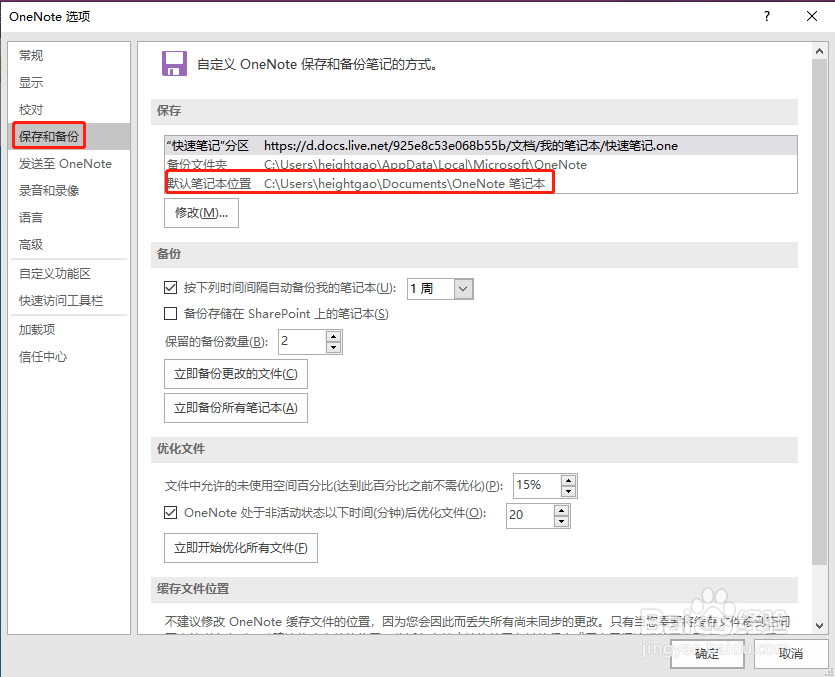Decrease the 15% percentage with down arrow
Viewport: 835px width, 677px height.
[569, 492]
